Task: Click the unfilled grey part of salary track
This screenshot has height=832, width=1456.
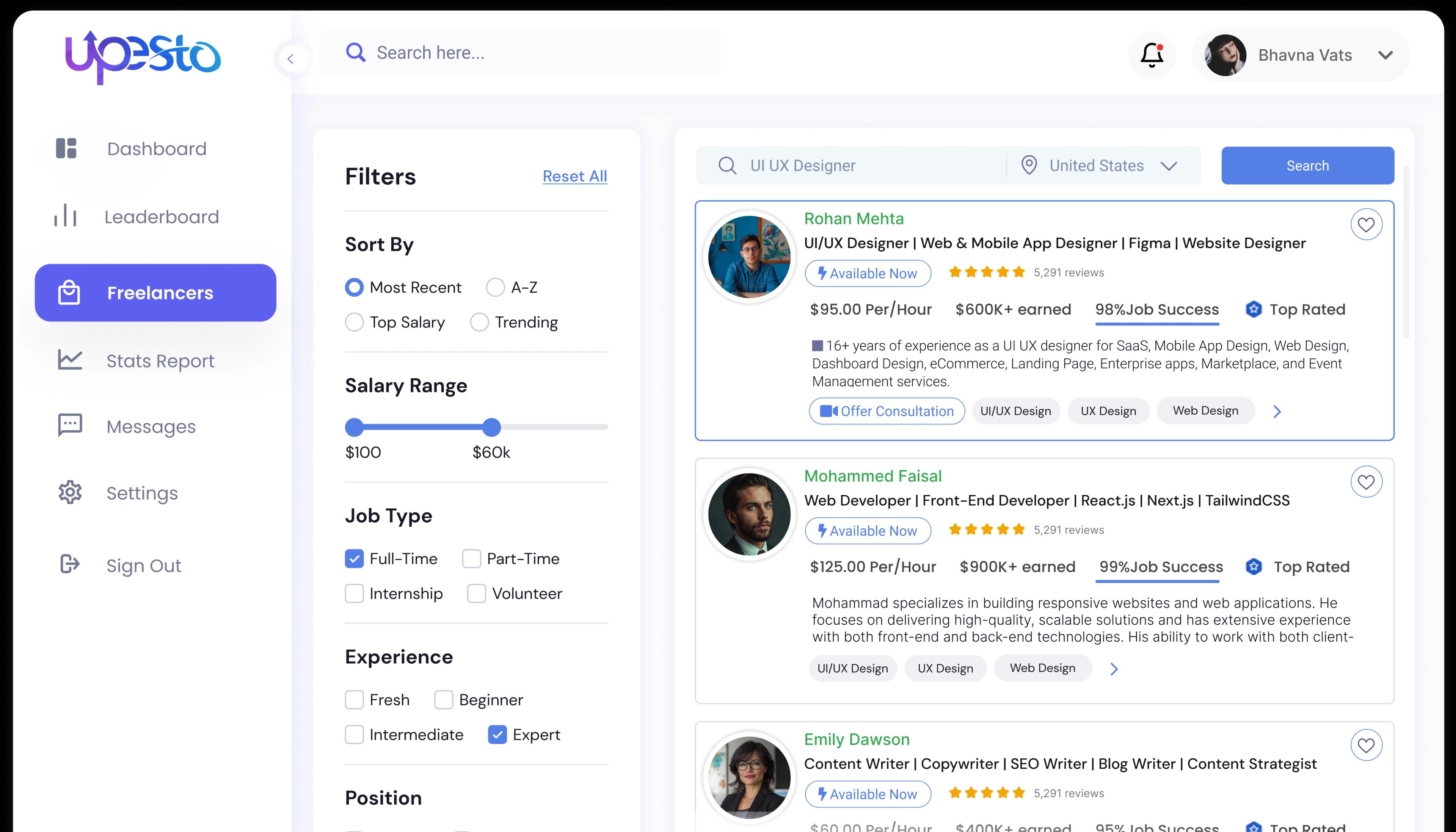Action: pos(554,427)
